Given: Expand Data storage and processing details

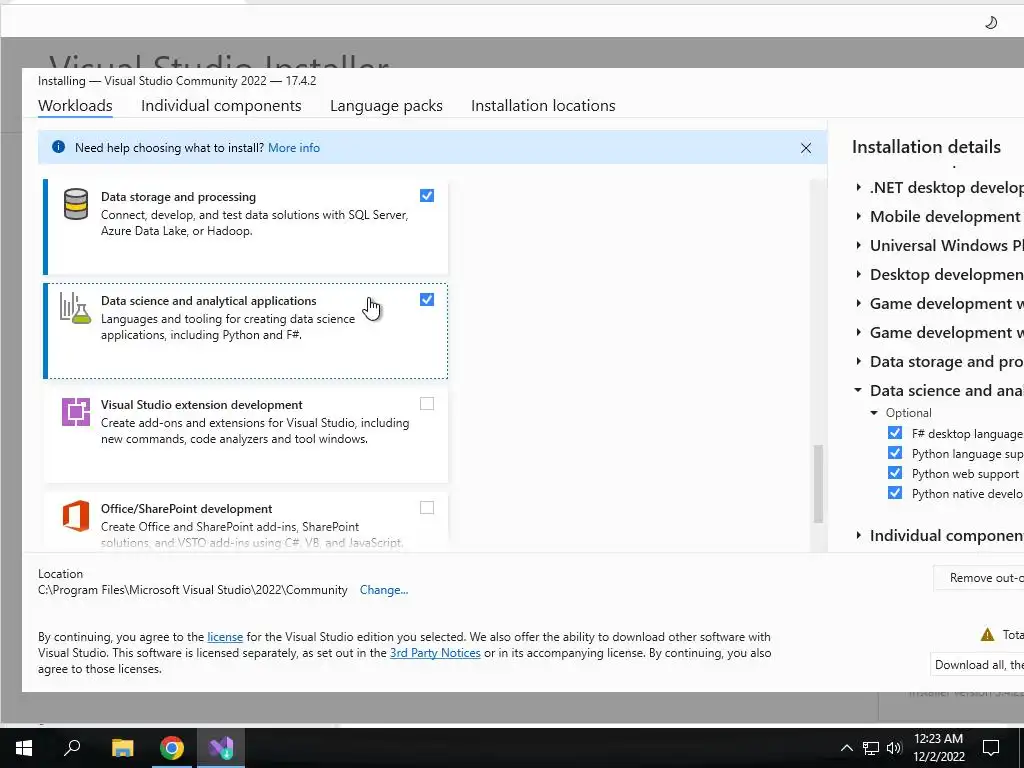Looking at the screenshot, I should click(x=859, y=361).
